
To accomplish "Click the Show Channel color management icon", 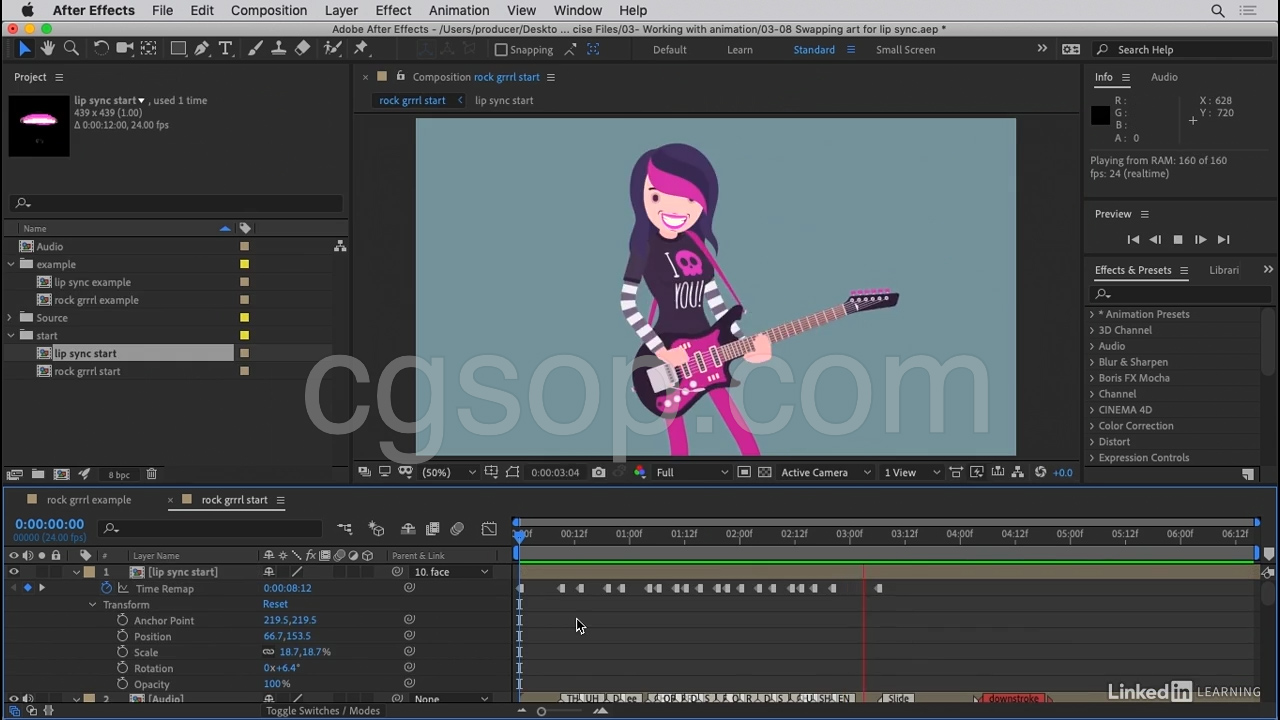I will tap(640, 473).
